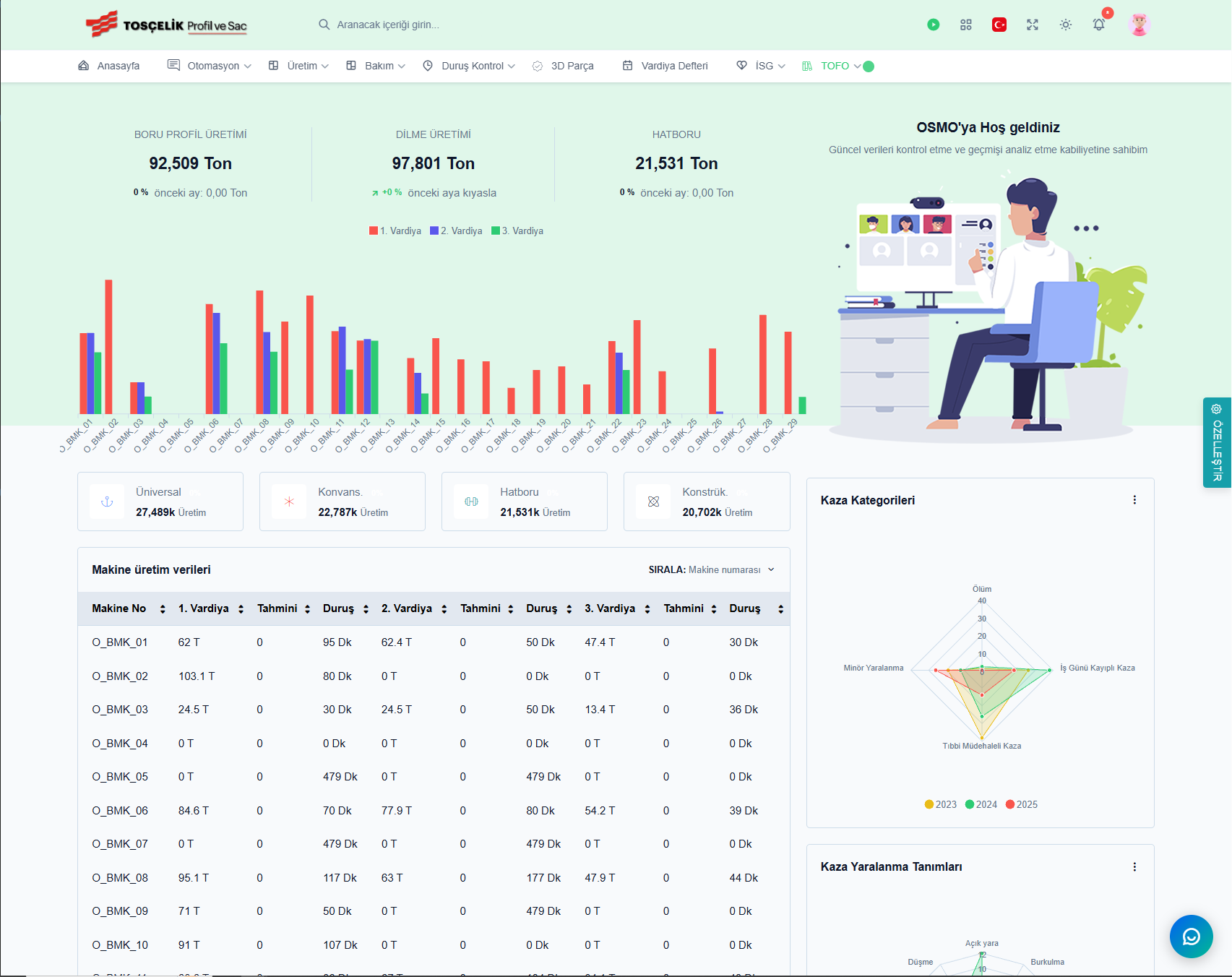The width and height of the screenshot is (1232, 977).
Task: Click the Turkish flag language icon
Action: pos(999,25)
